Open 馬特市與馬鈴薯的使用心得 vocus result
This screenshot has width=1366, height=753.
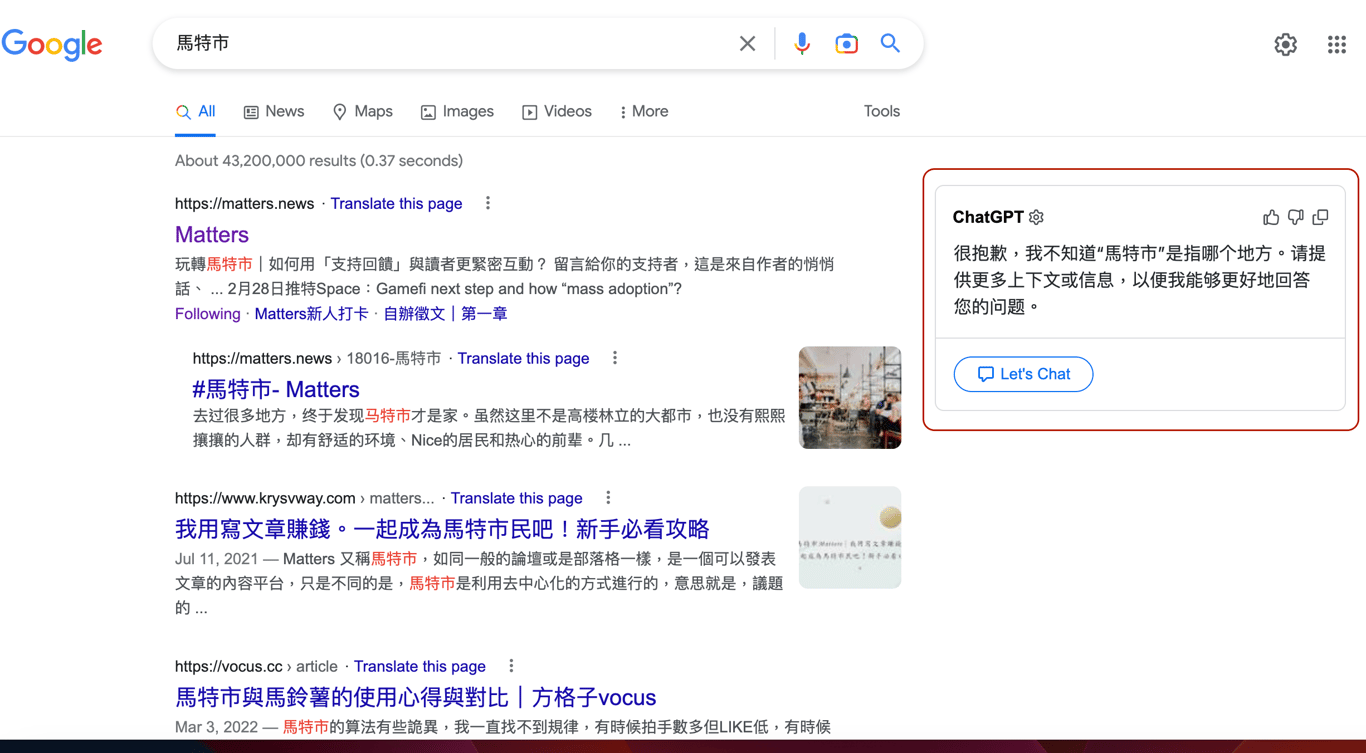(416, 697)
